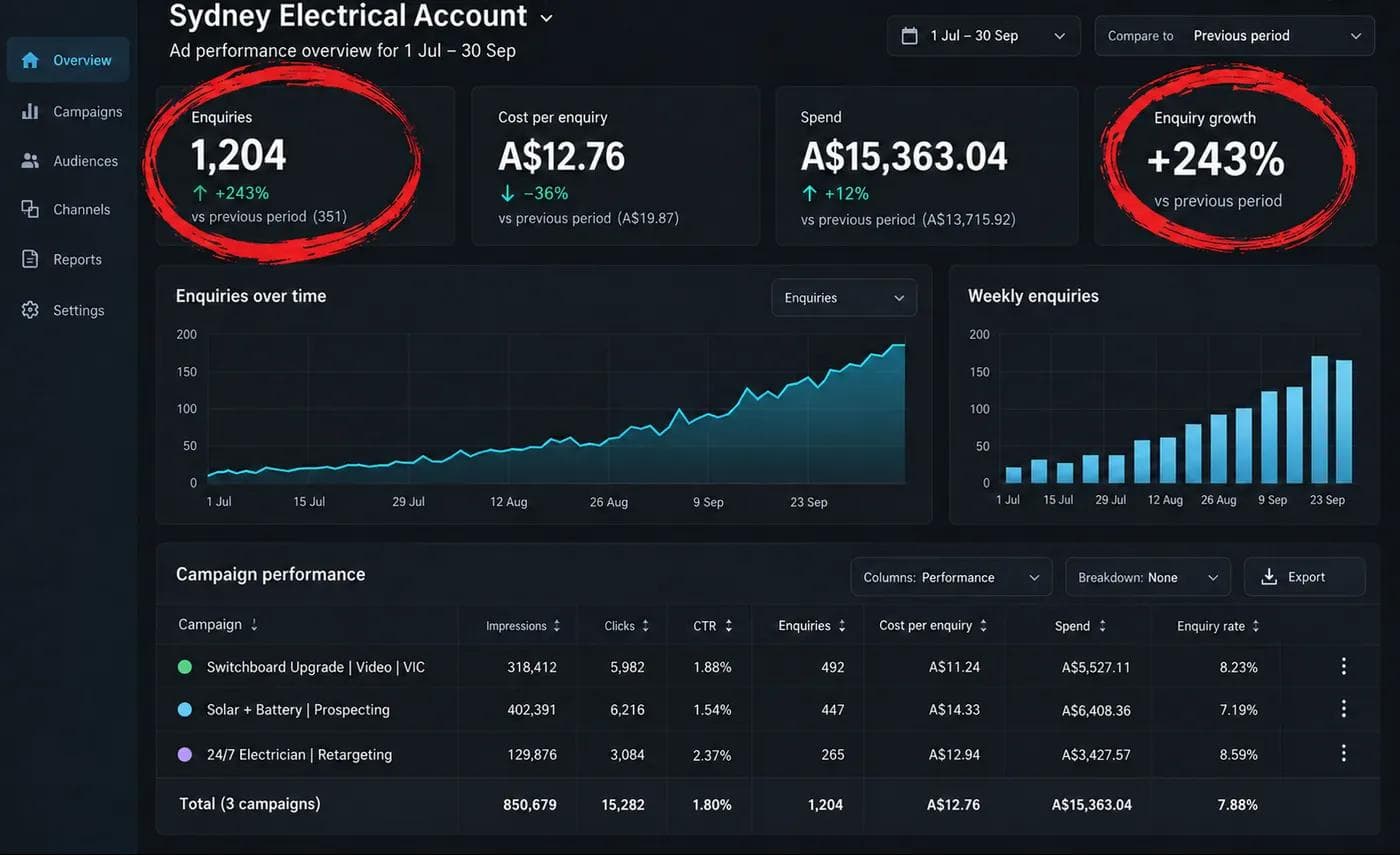Click the green dot beside Switchboard Upgrade

pyautogui.click(x=184, y=667)
